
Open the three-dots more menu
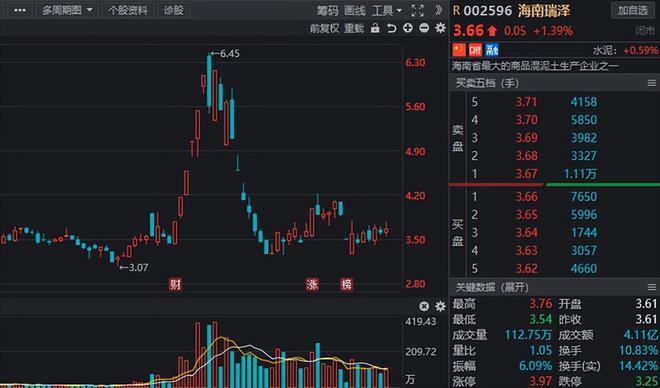pos(20,11)
